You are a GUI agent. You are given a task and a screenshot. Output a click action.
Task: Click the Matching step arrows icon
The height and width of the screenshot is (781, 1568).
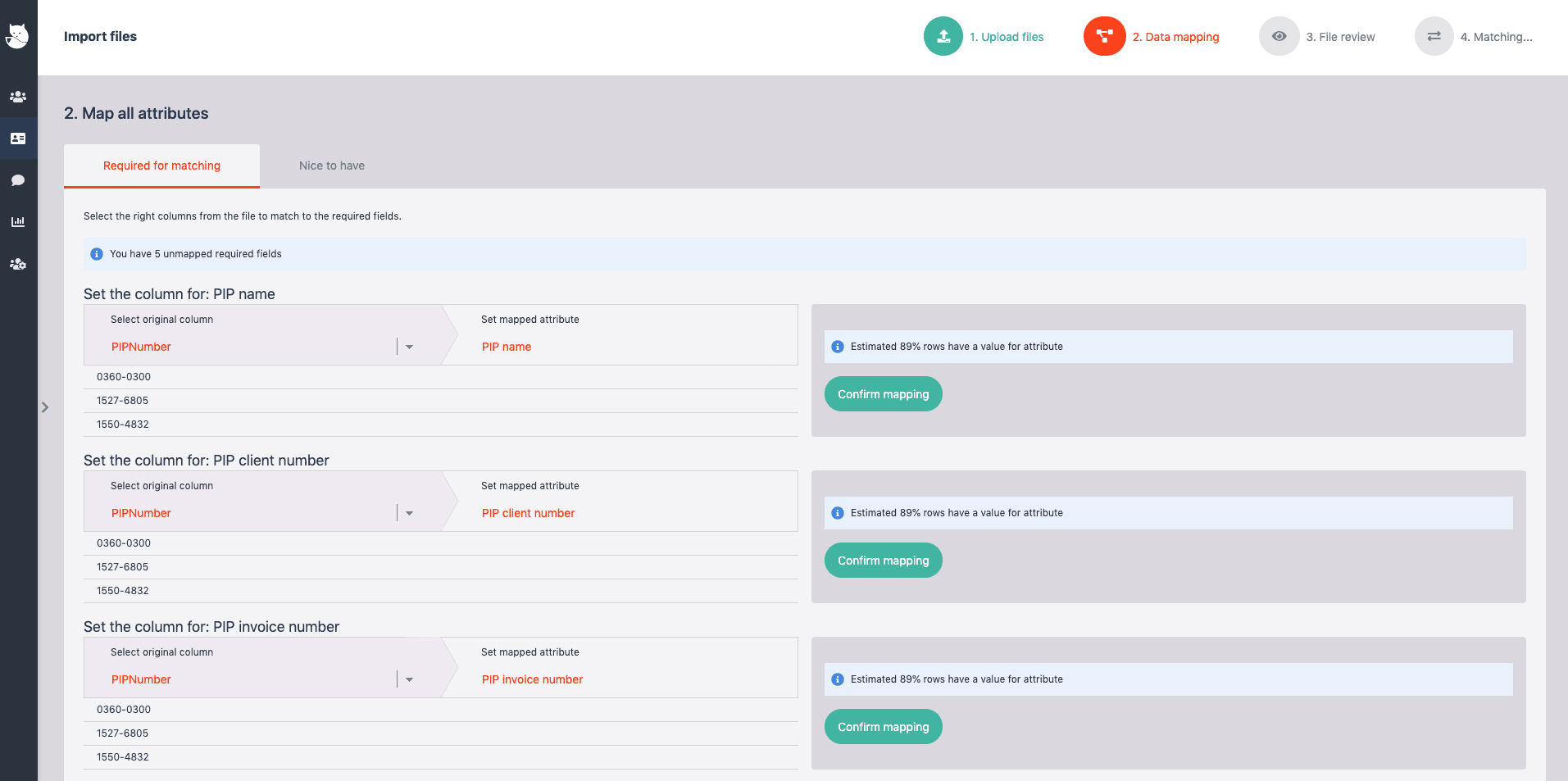coord(1434,36)
